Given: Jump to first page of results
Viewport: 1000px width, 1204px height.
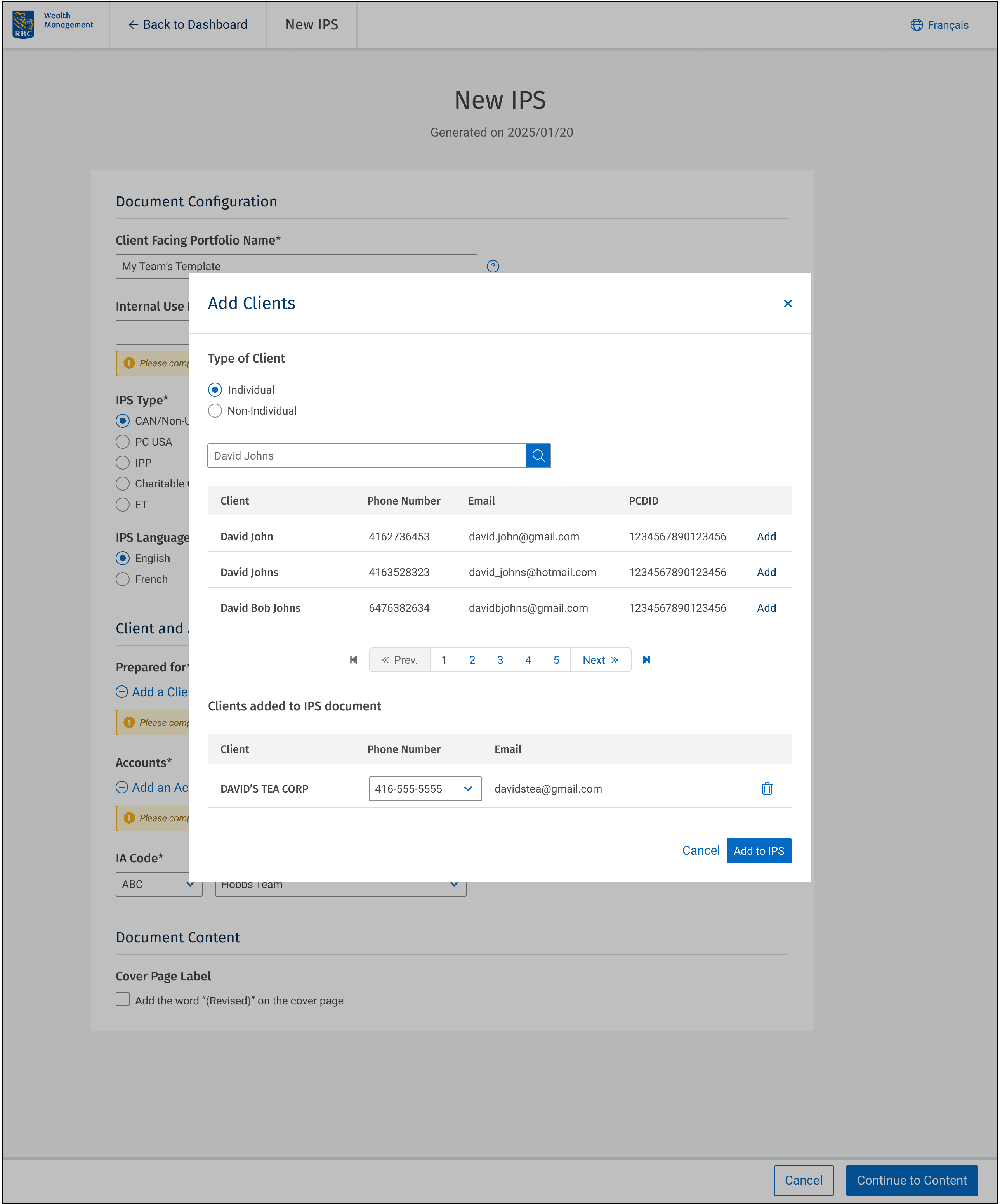Looking at the screenshot, I should coord(353,660).
